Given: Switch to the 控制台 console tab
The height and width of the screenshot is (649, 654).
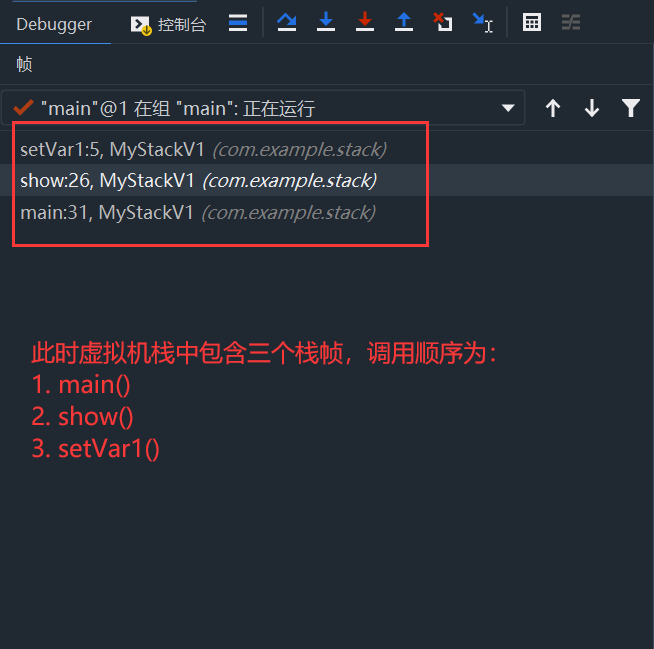Looking at the screenshot, I should click(x=169, y=24).
